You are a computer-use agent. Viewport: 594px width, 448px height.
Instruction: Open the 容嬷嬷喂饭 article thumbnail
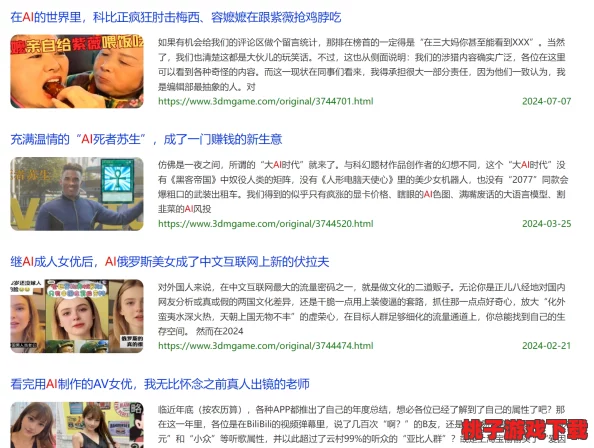(x=77, y=71)
